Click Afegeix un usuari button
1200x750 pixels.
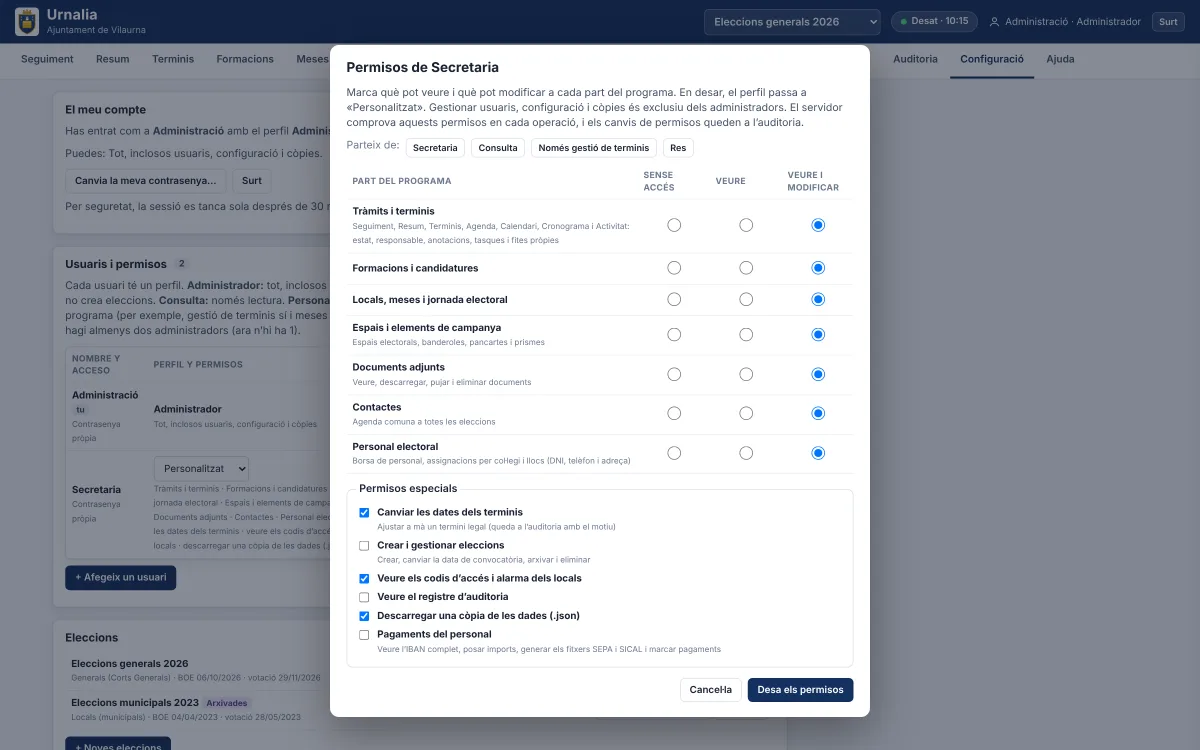tap(120, 578)
